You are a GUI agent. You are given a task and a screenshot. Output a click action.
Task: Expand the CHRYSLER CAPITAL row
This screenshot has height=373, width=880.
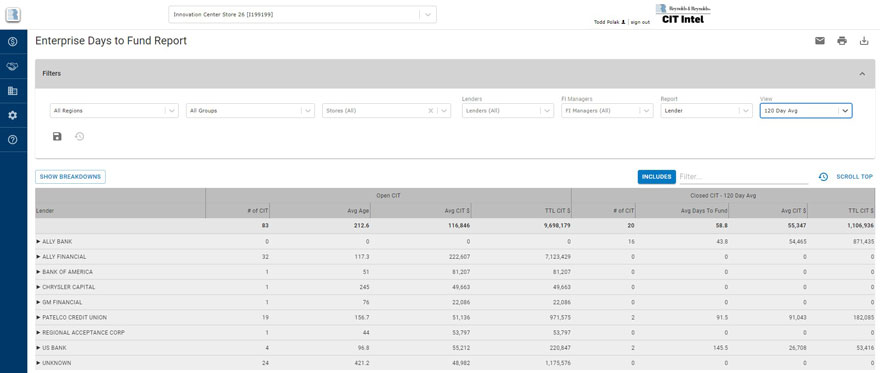point(39,287)
